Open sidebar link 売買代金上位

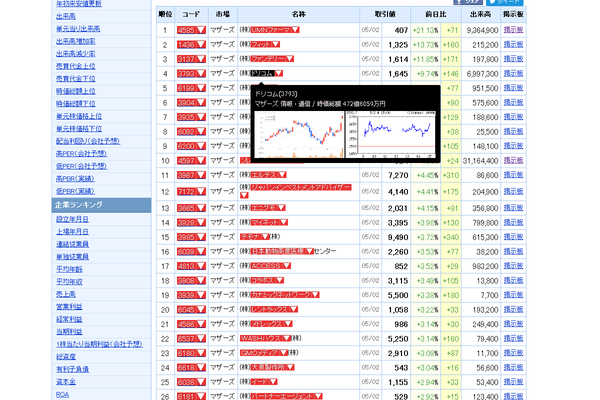pos(75,66)
